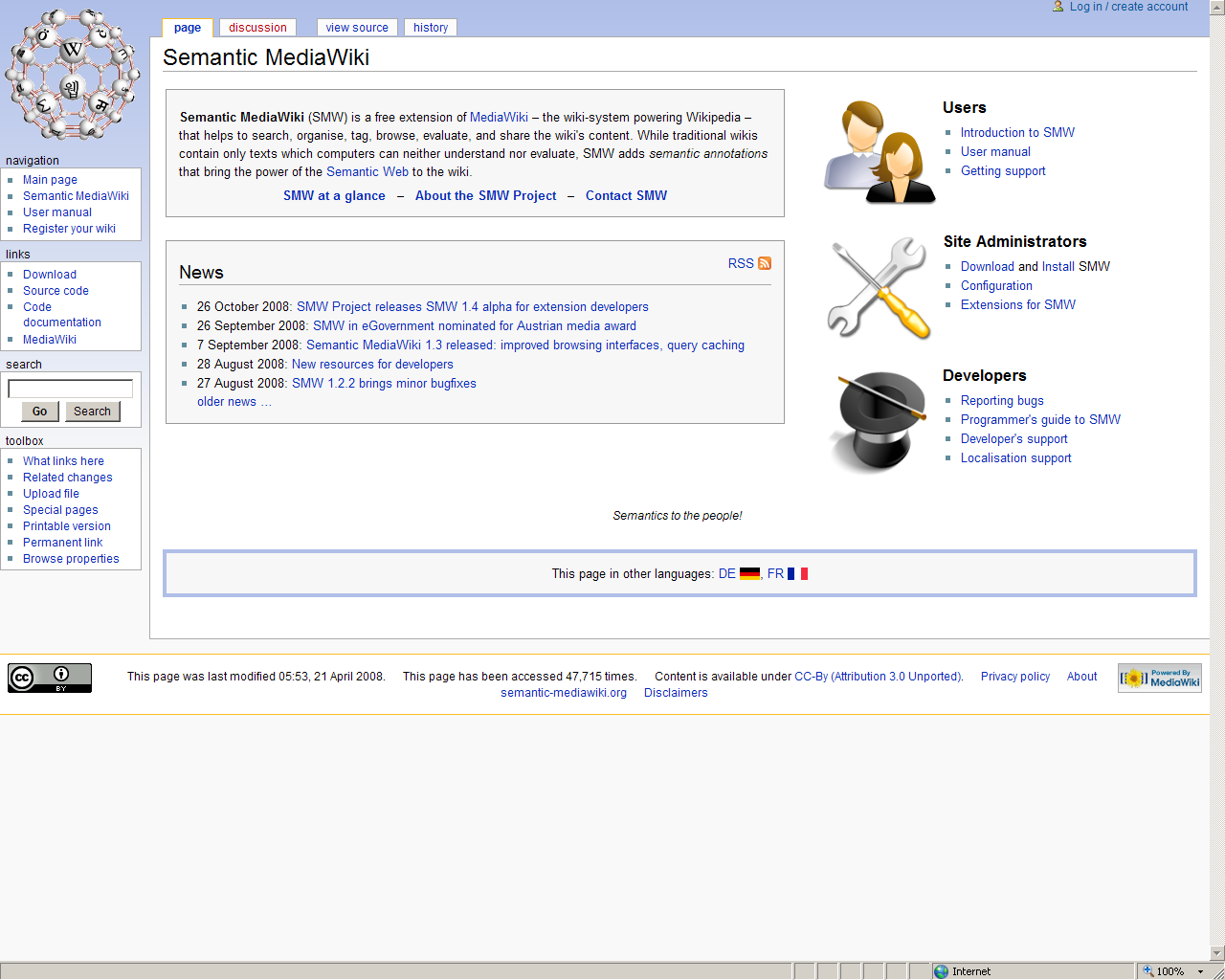Viewport: 1225px width, 980px height.
Task: Open the CC-By Attribution 3.0 license link
Action: coord(879,677)
